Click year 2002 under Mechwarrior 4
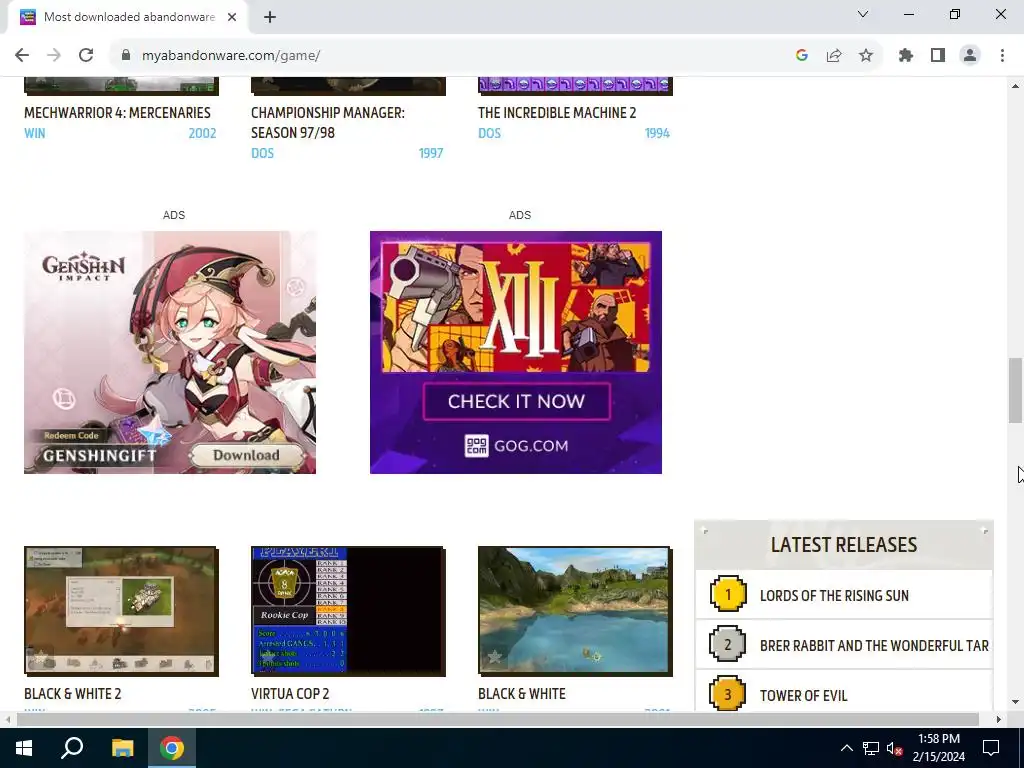 point(202,133)
